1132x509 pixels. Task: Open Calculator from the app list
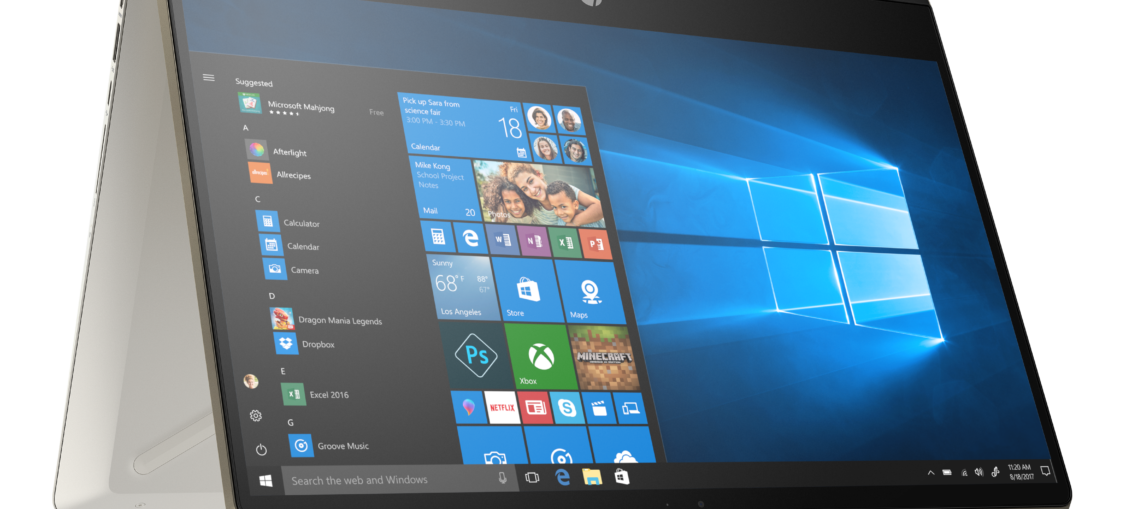pyautogui.click(x=300, y=223)
